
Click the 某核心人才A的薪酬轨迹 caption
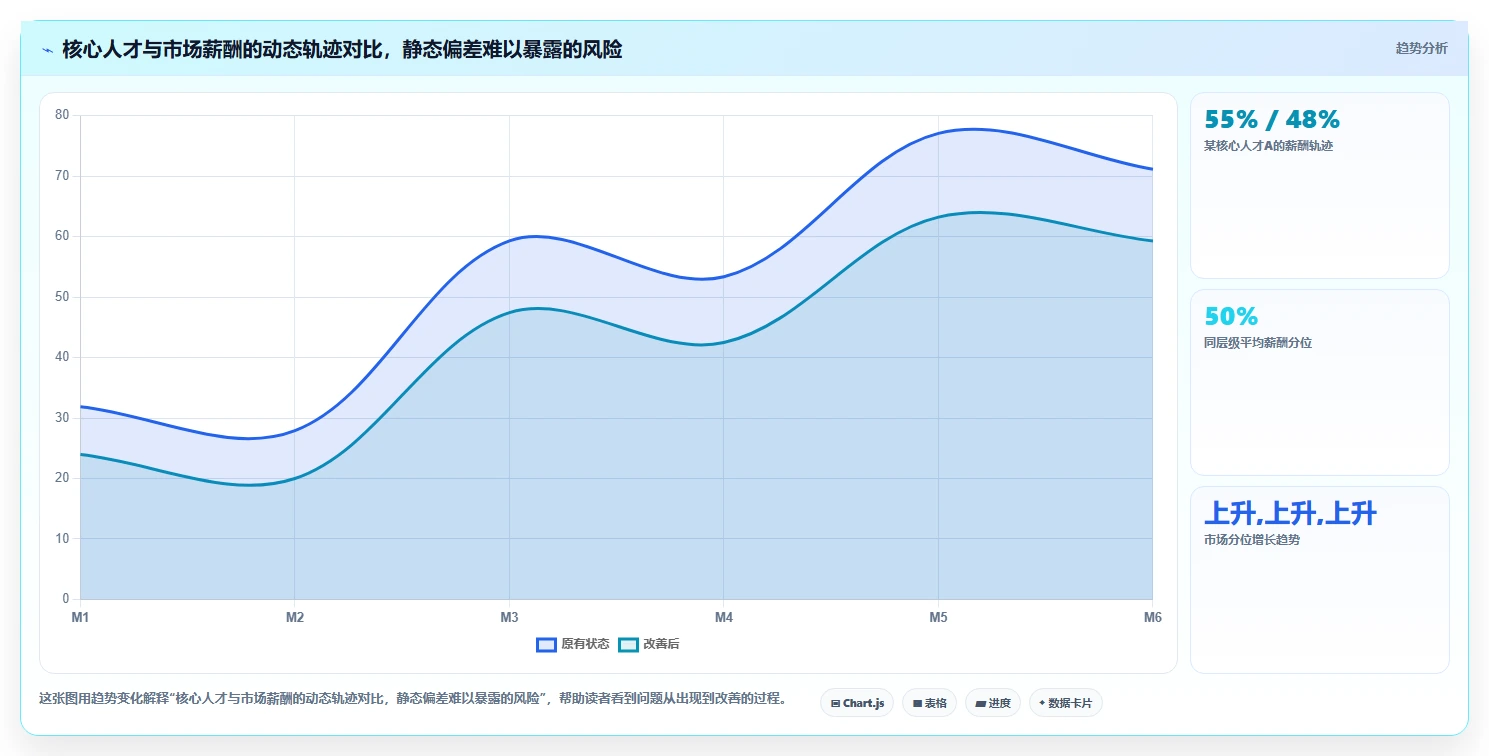coord(1268,146)
